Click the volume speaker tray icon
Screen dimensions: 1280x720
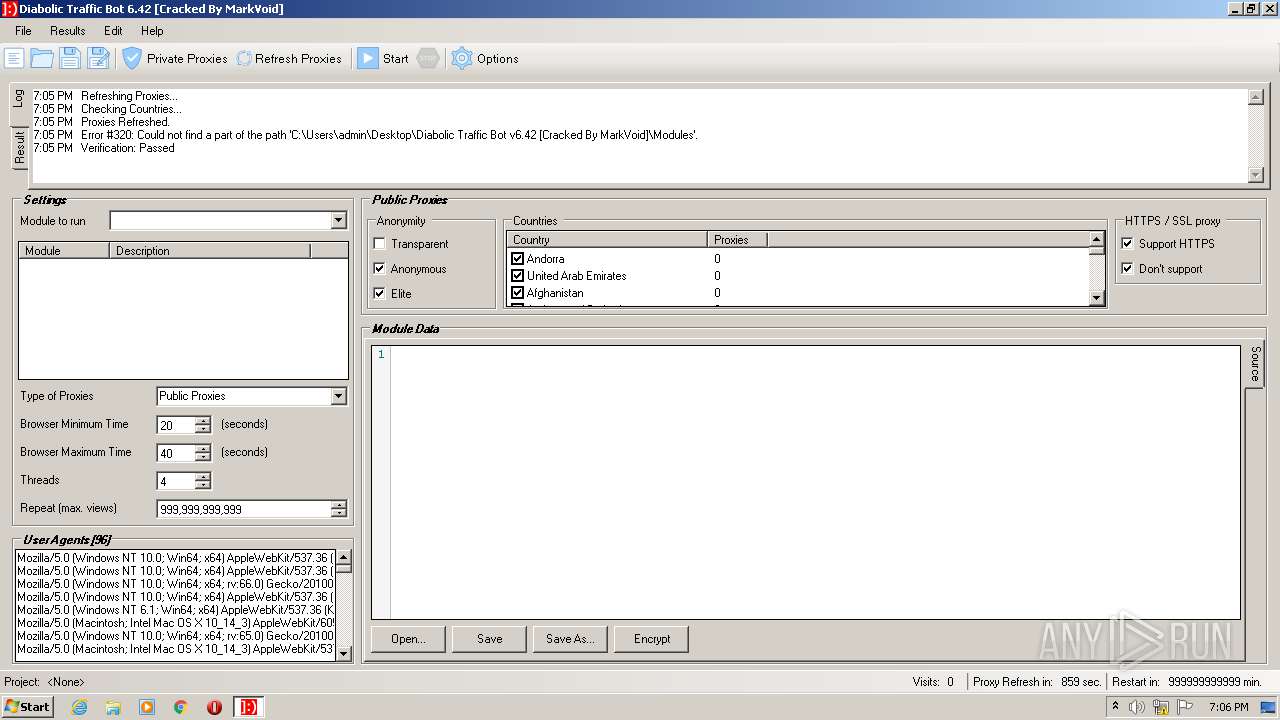(x=1137, y=707)
